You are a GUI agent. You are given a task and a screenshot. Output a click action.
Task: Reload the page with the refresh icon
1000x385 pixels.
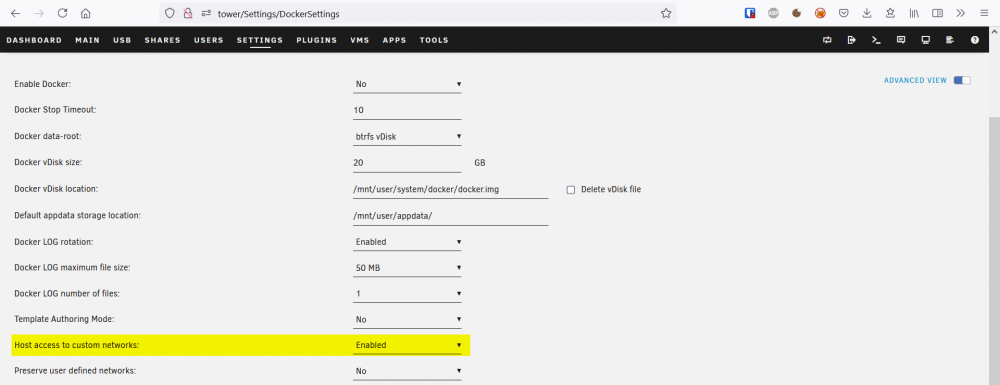[62, 13]
